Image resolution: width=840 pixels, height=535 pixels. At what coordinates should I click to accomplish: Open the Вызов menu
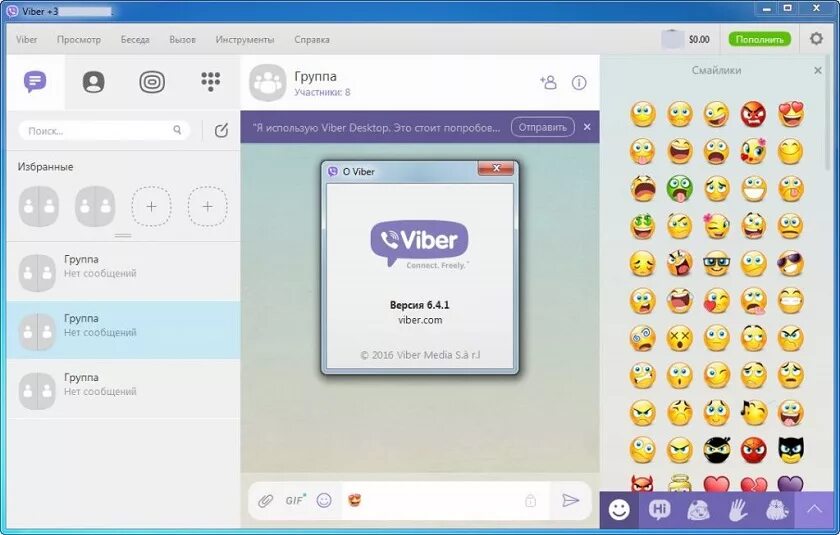click(x=182, y=39)
